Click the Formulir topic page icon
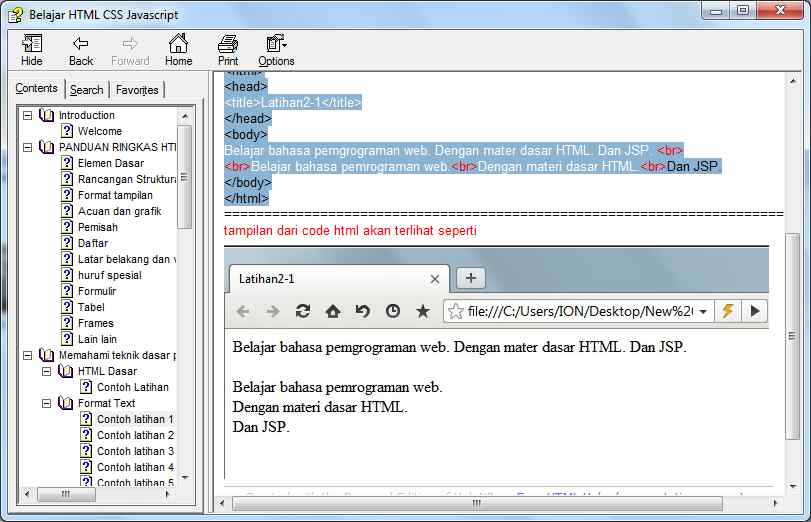 (67, 291)
